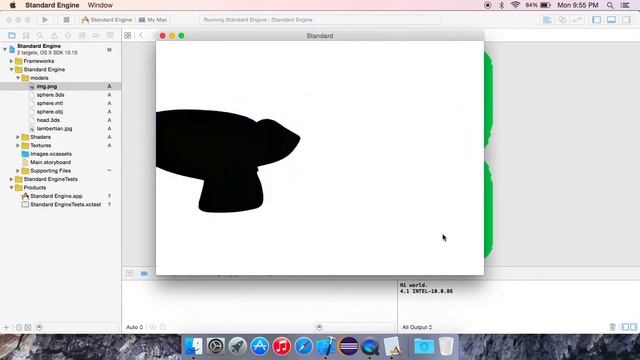Select sphere.mtl file
This screenshot has width=640, height=360.
click(50, 103)
